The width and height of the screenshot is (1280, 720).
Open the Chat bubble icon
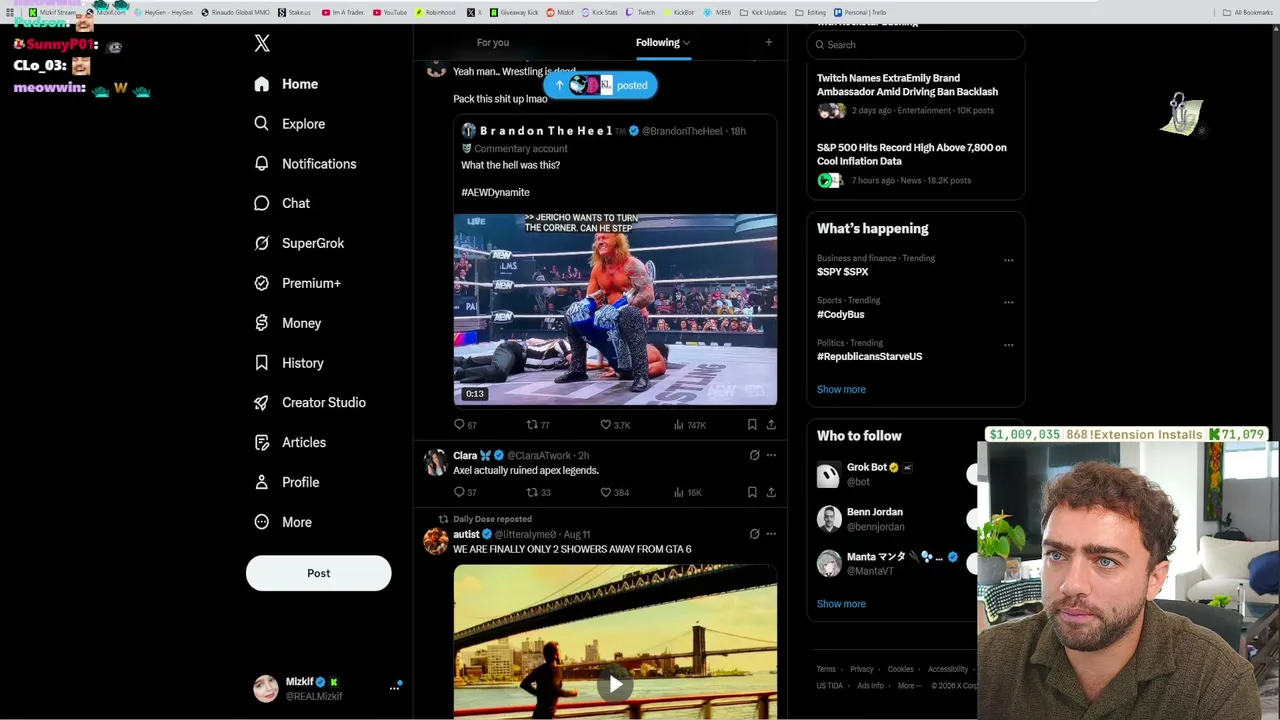pyautogui.click(x=262, y=203)
